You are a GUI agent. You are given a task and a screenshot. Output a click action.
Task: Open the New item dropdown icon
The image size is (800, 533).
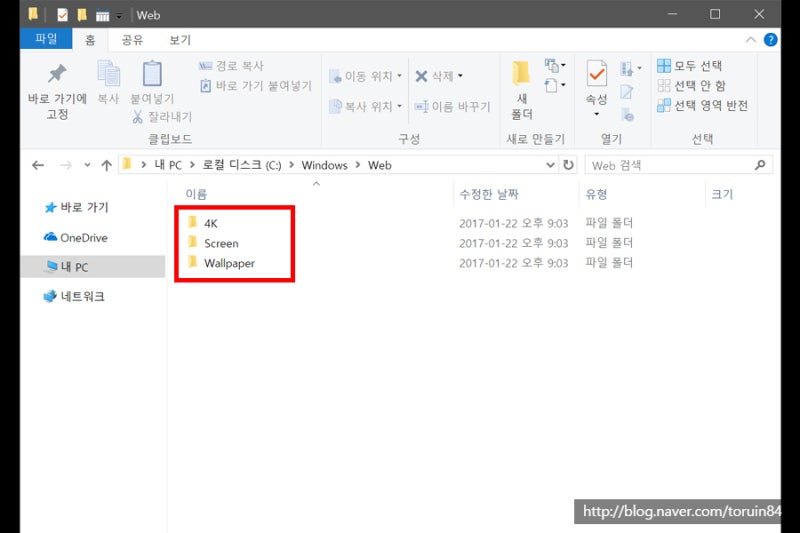555,65
